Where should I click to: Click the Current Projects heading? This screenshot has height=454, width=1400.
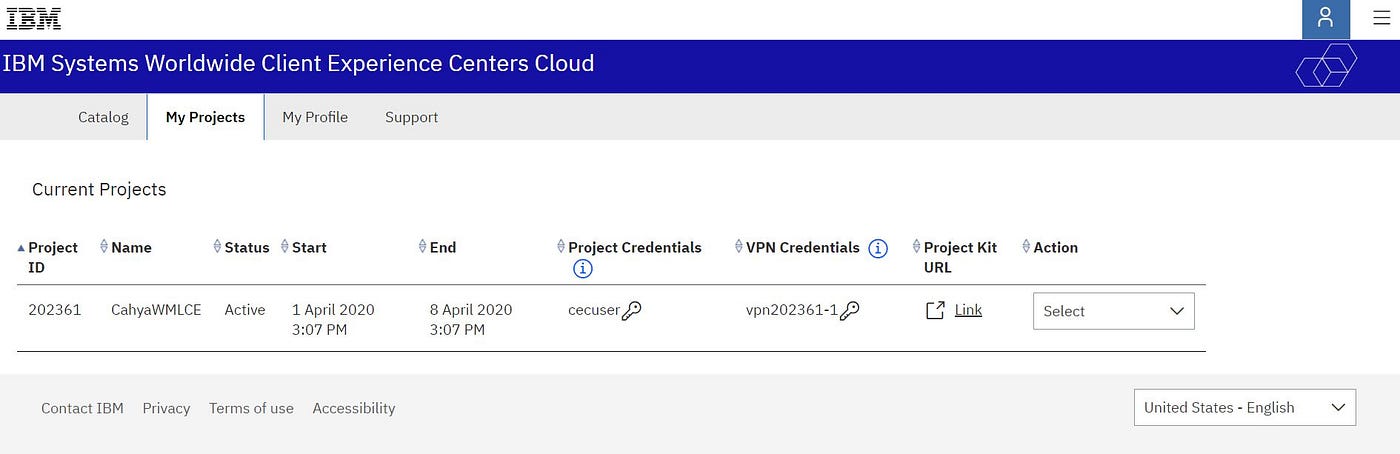point(99,189)
